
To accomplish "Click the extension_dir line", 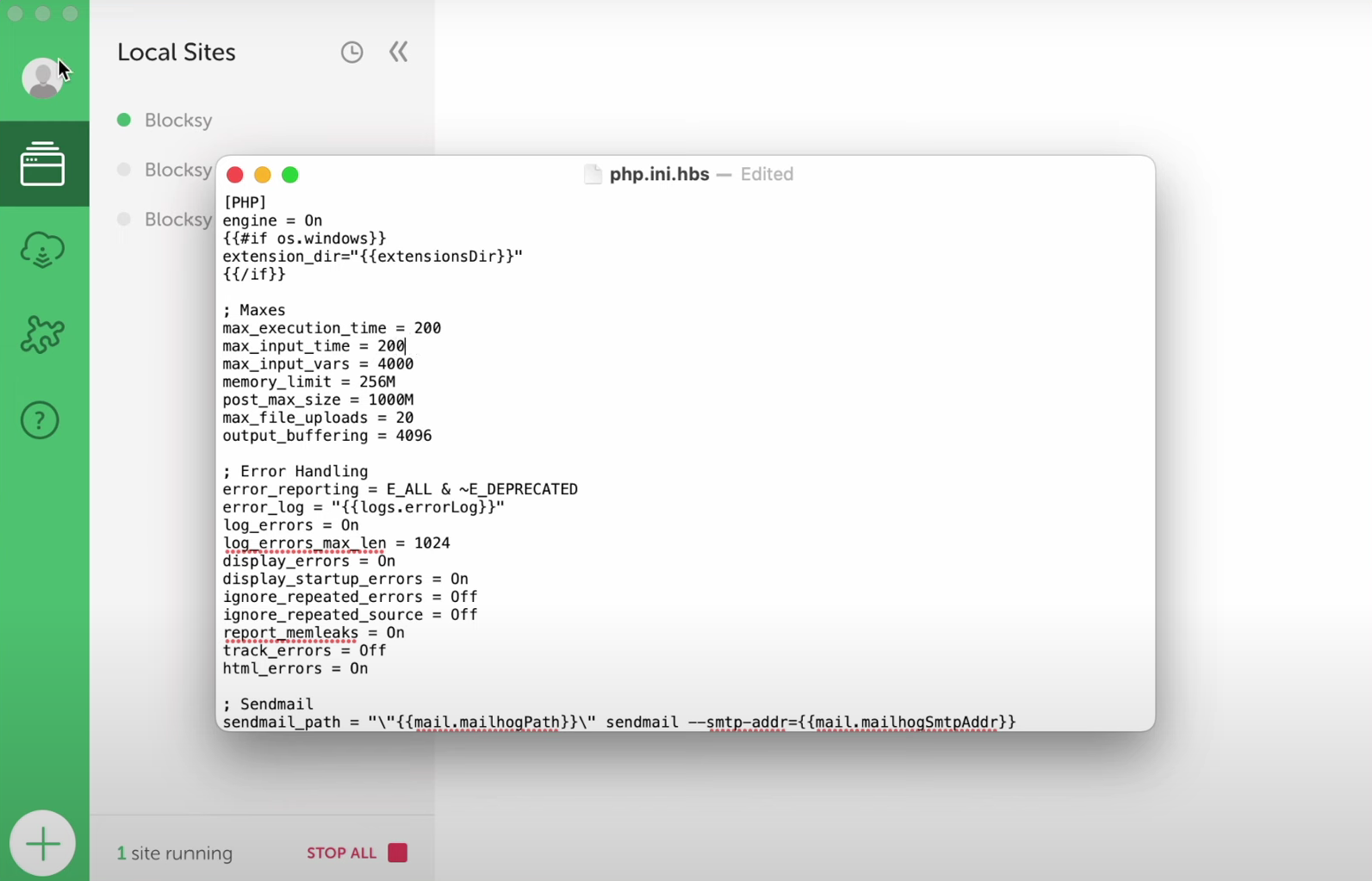I will (x=373, y=257).
